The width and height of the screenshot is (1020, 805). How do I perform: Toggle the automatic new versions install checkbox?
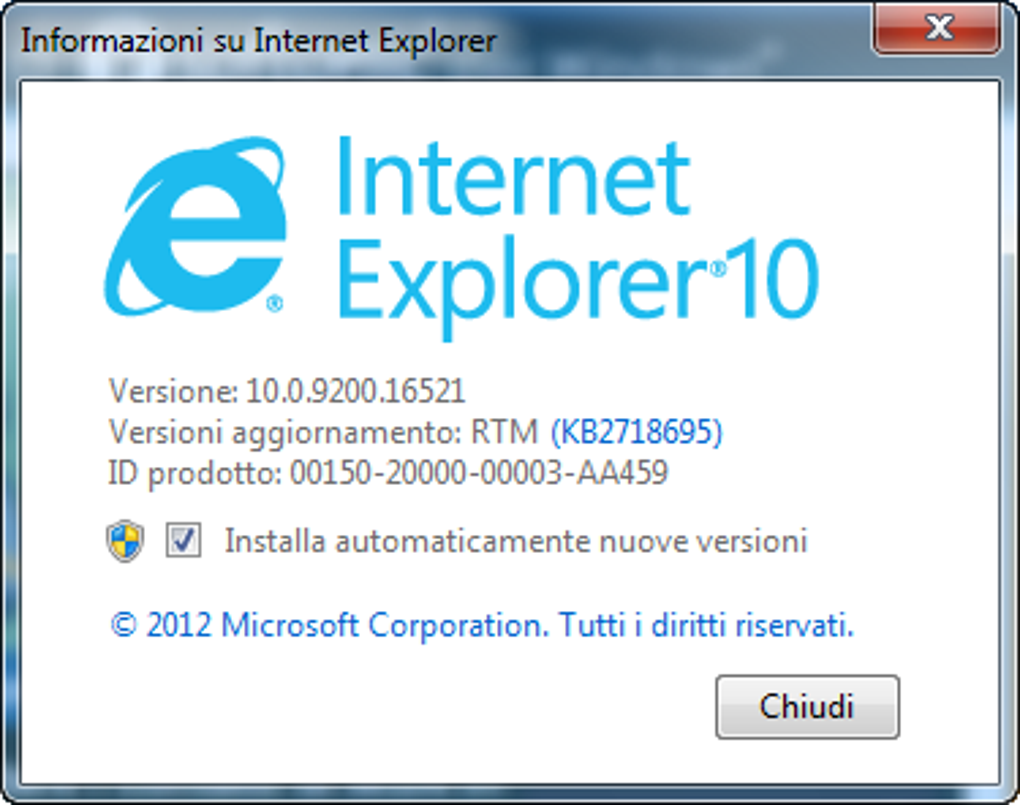[183, 540]
